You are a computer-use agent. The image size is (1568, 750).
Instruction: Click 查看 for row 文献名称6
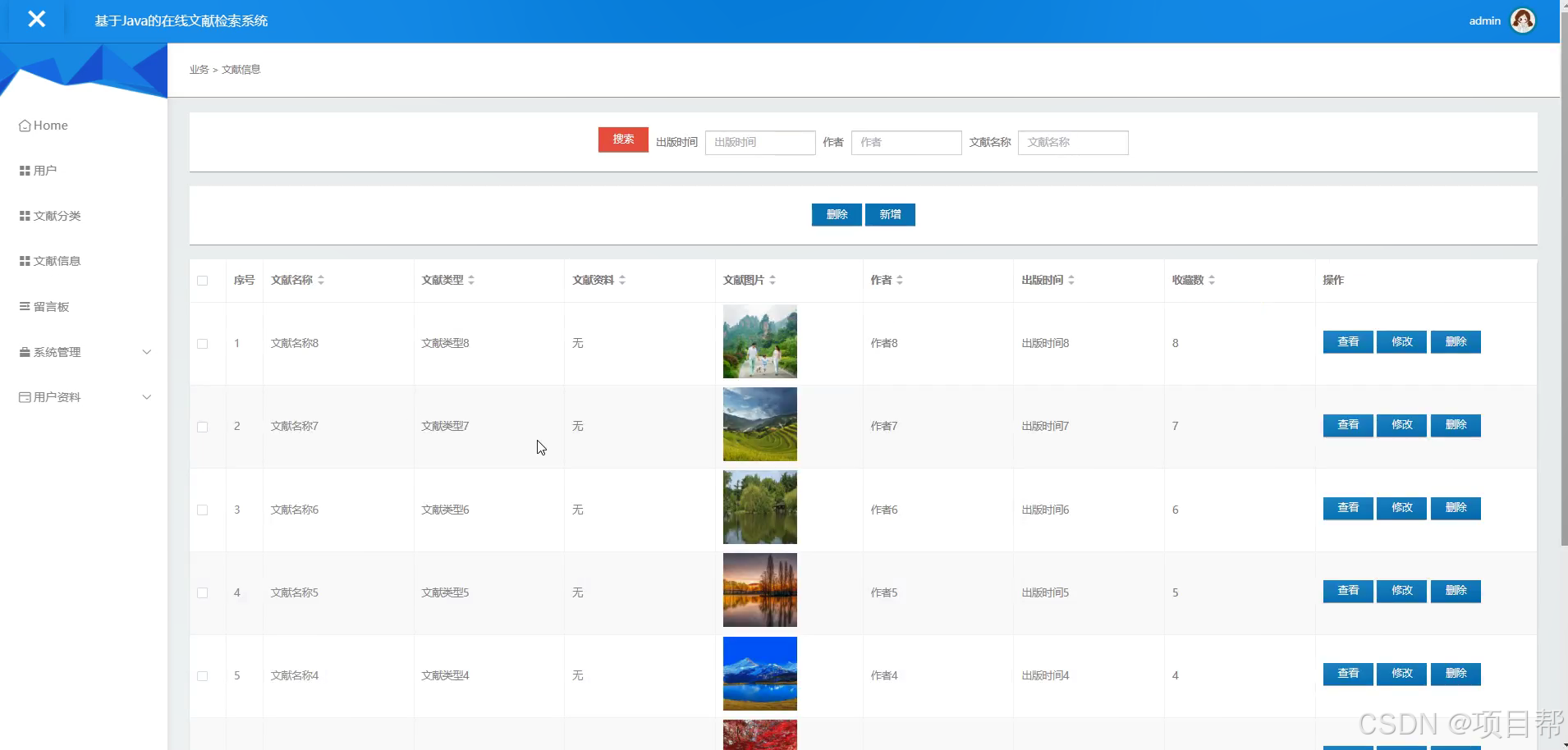[x=1348, y=507]
